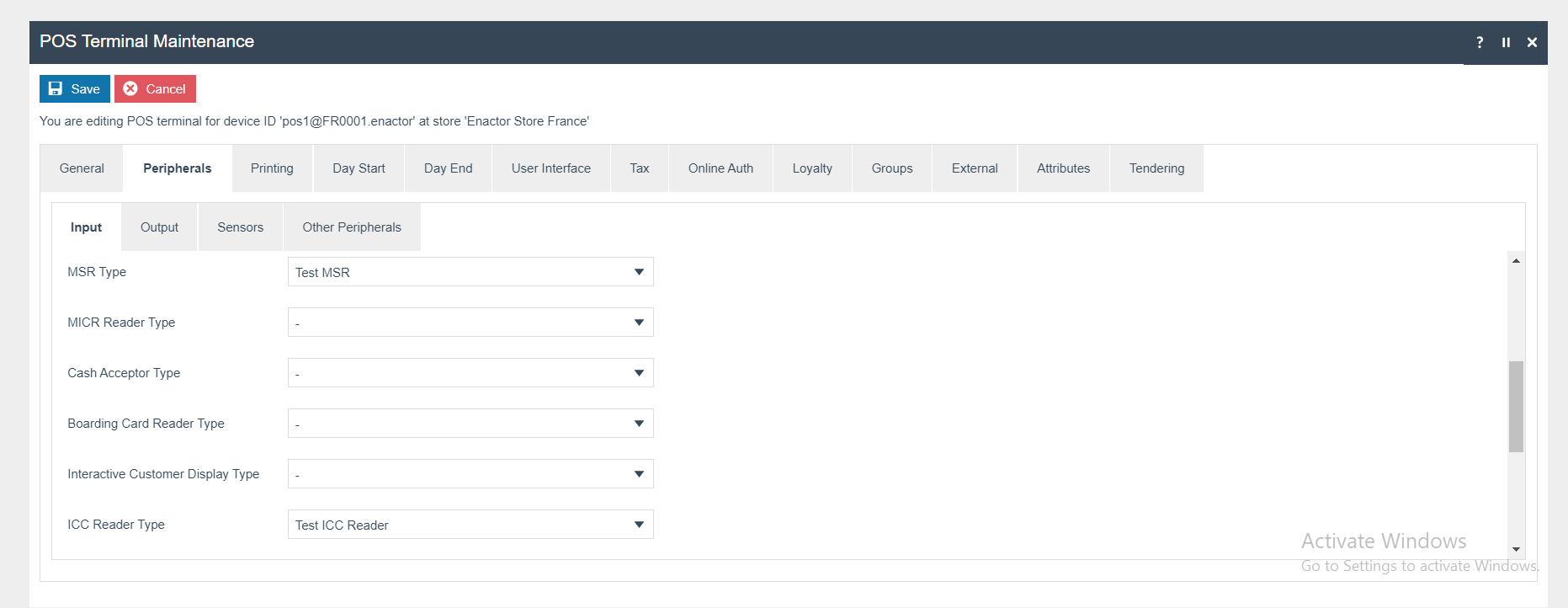Image resolution: width=1568 pixels, height=608 pixels.
Task: Go to the Tendering tab
Action: [1156, 168]
